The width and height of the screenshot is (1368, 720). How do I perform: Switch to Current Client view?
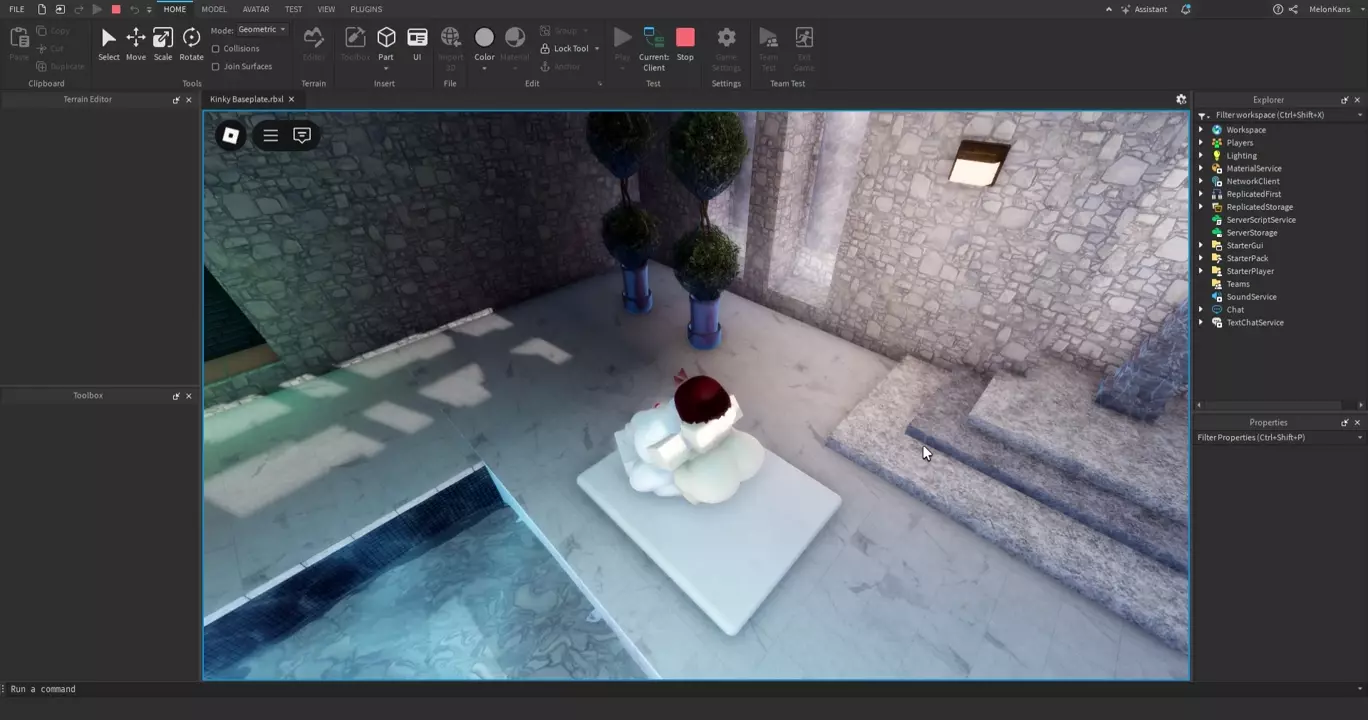[654, 45]
